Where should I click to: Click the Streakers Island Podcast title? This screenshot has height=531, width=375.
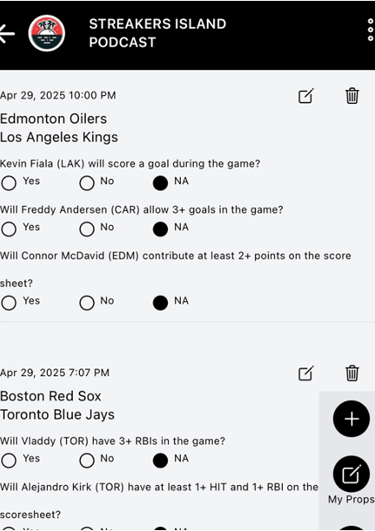pyautogui.click(x=158, y=33)
